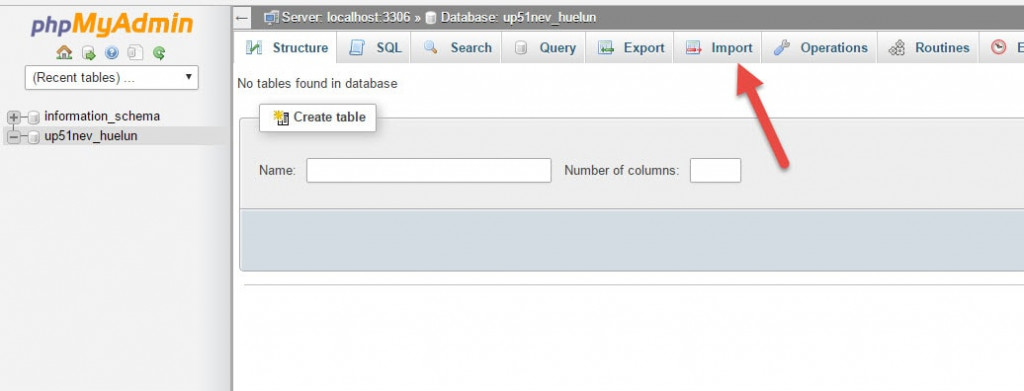Click the Routines gears icon
1024x391 pixels.
tap(897, 48)
